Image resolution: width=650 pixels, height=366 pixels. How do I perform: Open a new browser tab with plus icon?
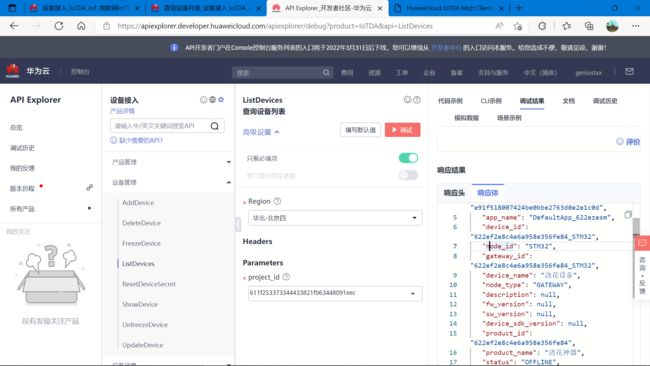coord(519,8)
